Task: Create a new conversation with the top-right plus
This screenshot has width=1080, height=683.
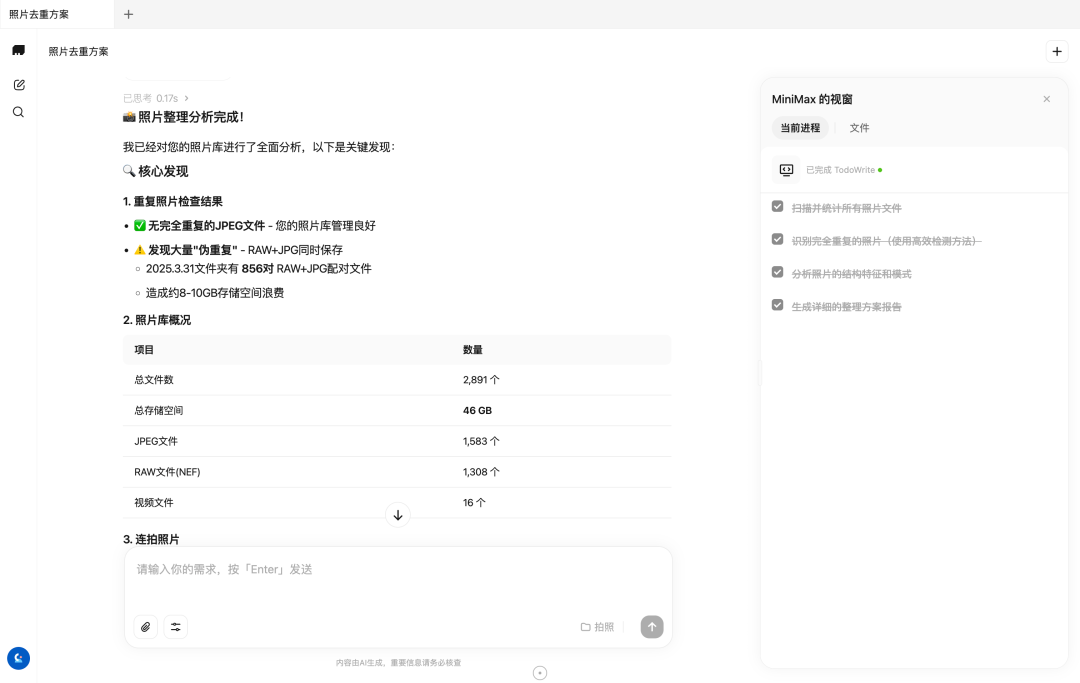Action: point(1057,51)
